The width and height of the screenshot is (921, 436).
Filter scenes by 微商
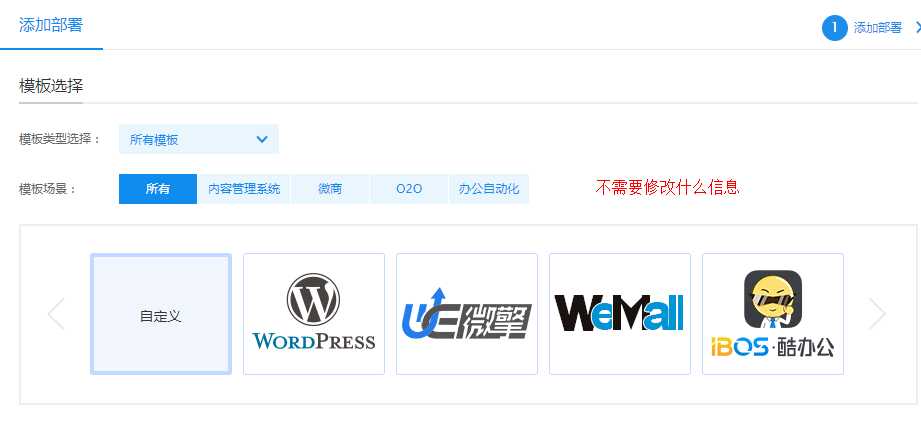(x=330, y=189)
